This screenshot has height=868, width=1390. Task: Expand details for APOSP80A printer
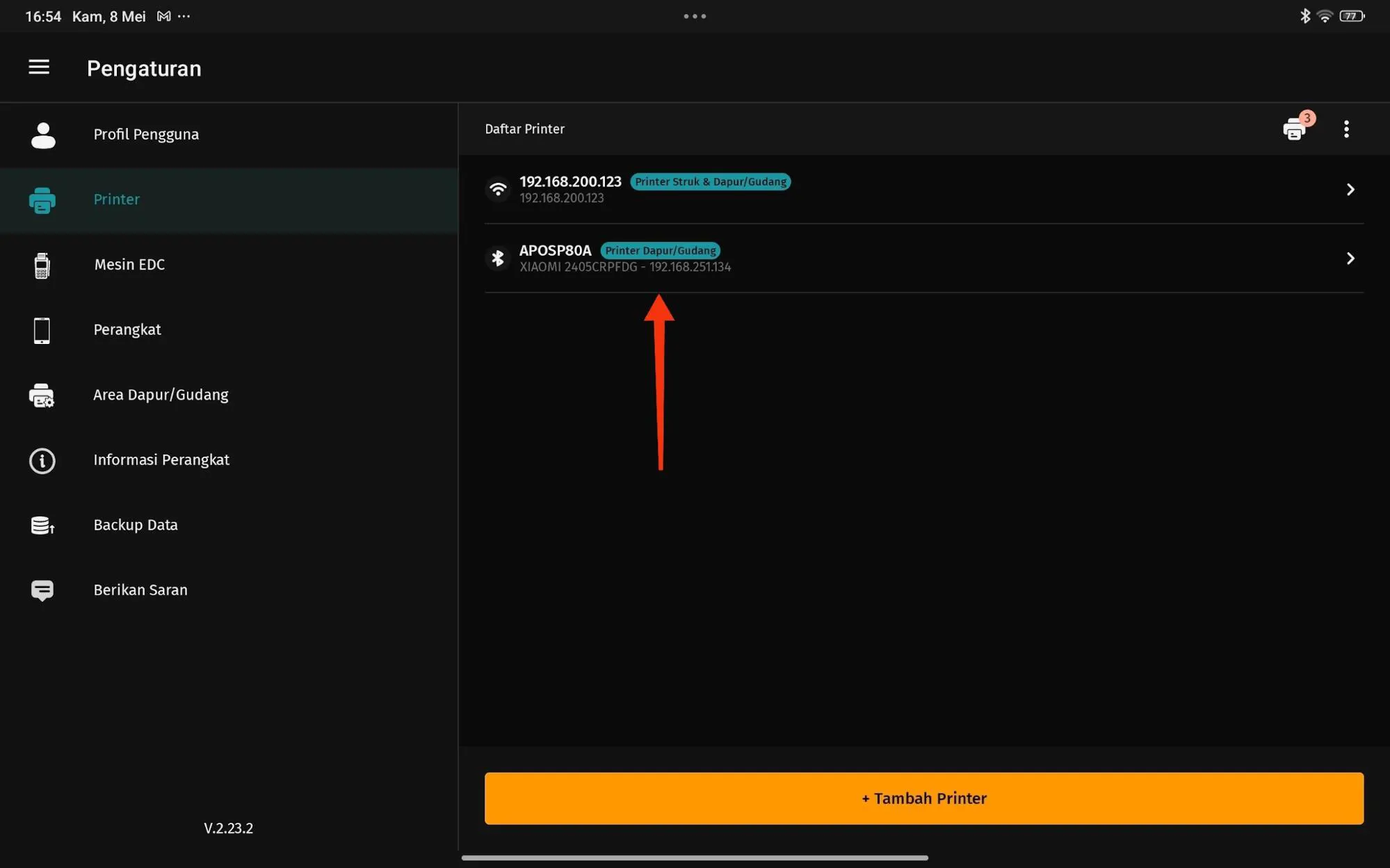coord(1351,258)
